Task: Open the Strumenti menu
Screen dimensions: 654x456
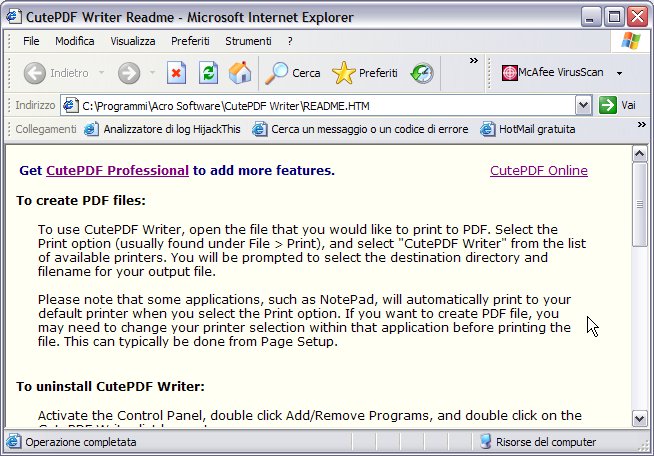Action: point(248,41)
